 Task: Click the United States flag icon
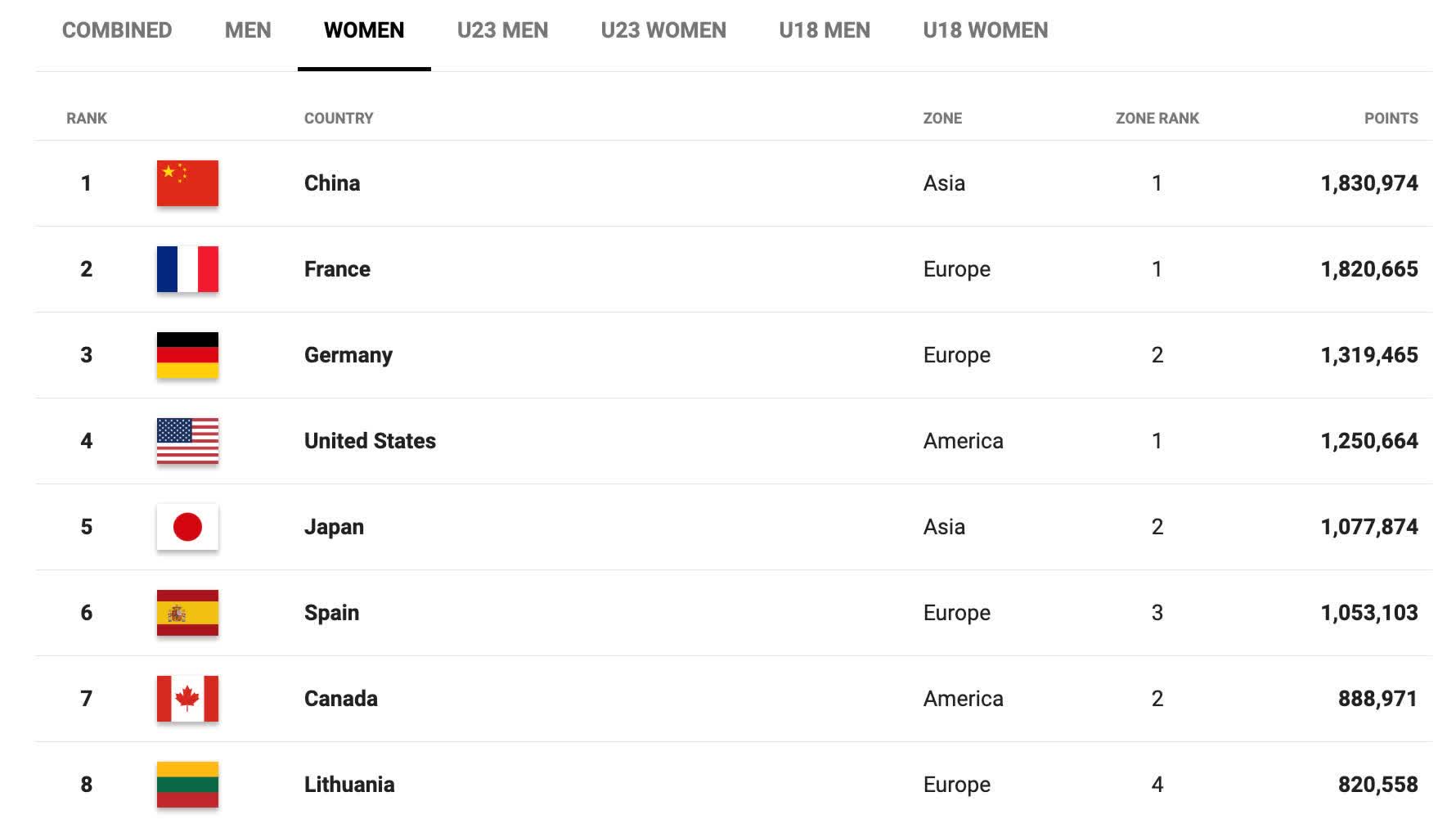[x=187, y=441]
